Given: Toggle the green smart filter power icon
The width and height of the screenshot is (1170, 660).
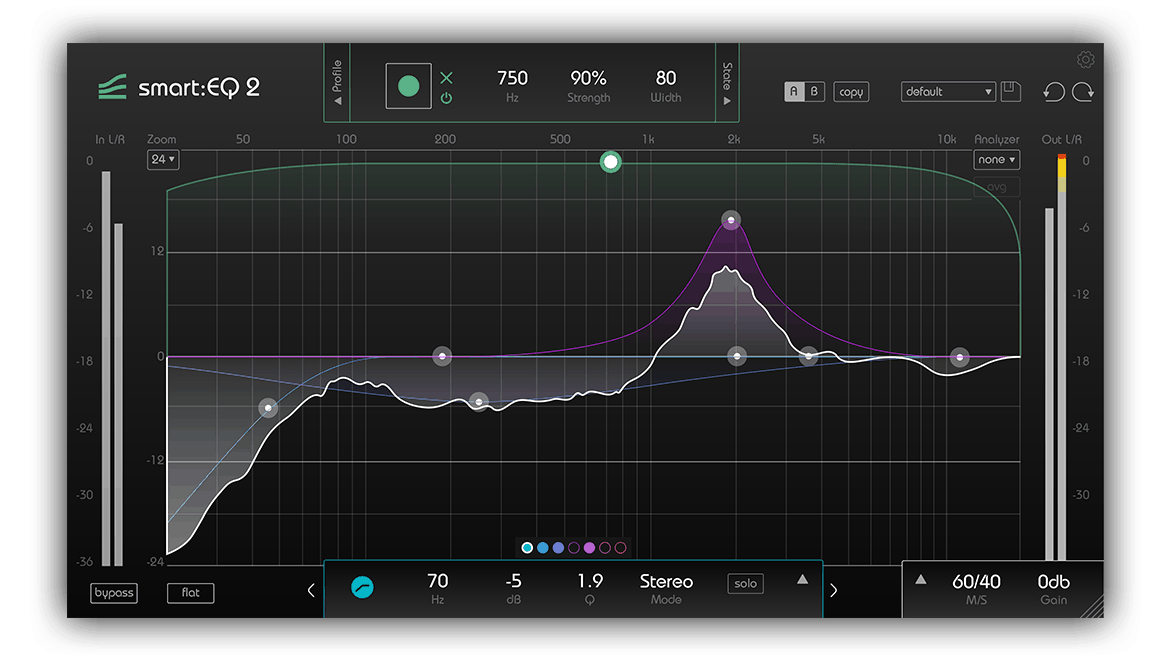Looking at the screenshot, I should (x=446, y=98).
